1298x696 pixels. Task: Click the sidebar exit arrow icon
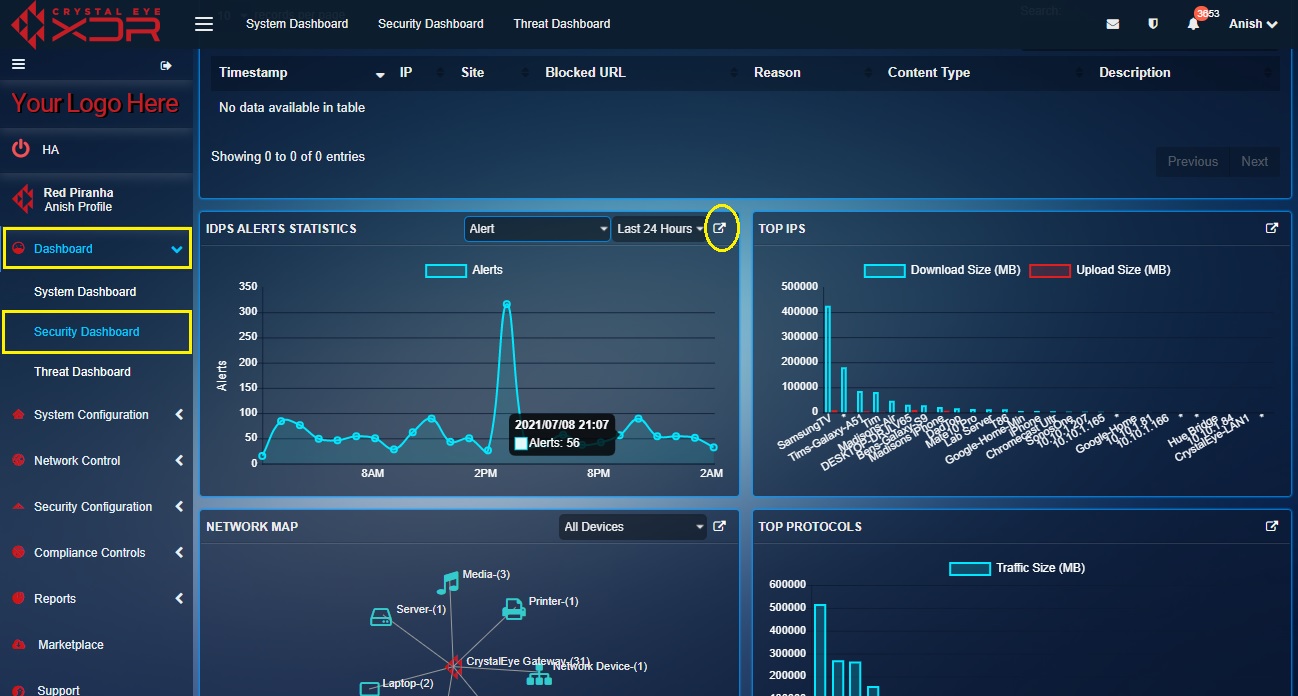coord(166,65)
